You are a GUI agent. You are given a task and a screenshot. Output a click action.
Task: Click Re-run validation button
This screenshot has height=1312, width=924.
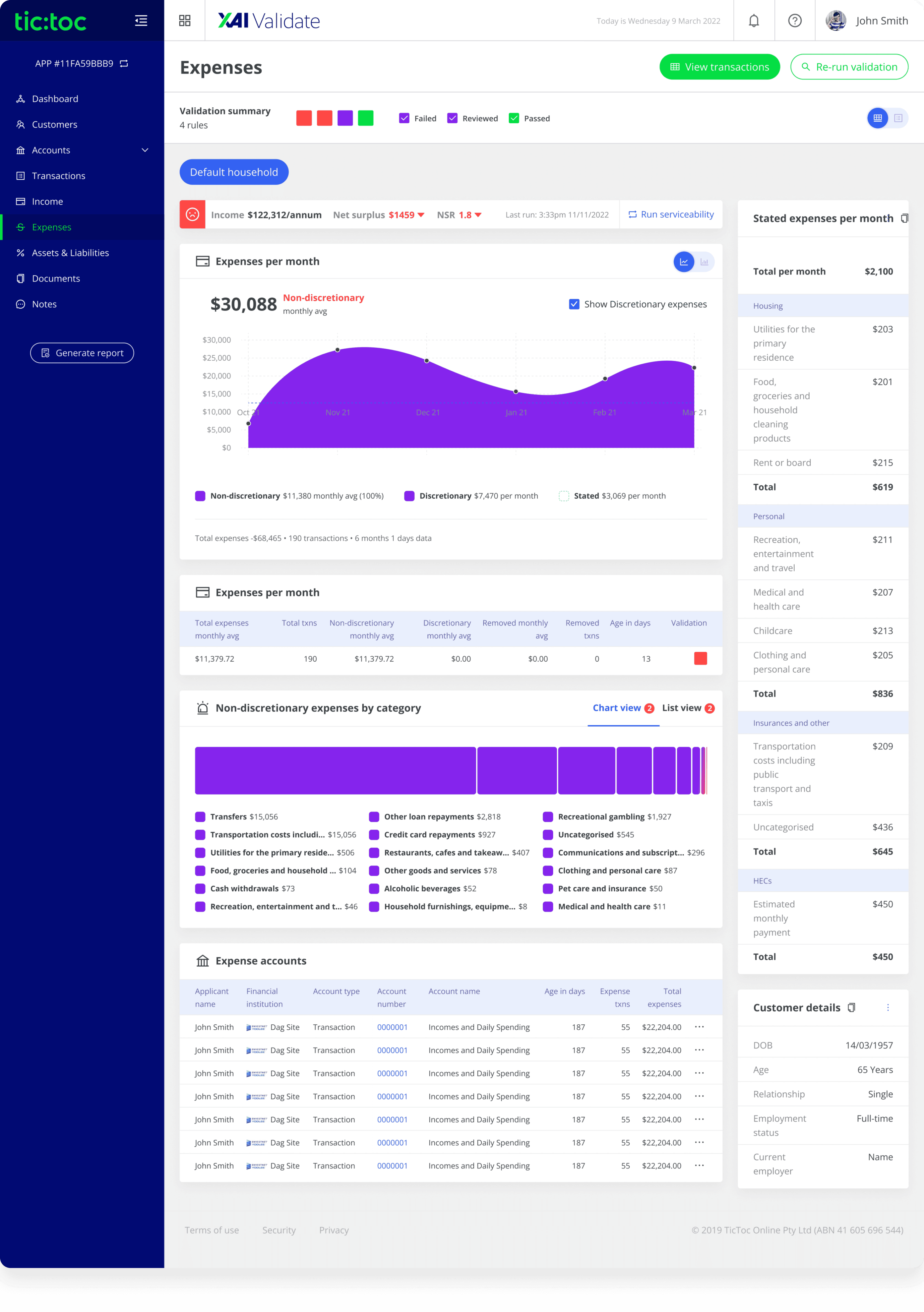pyautogui.click(x=849, y=67)
